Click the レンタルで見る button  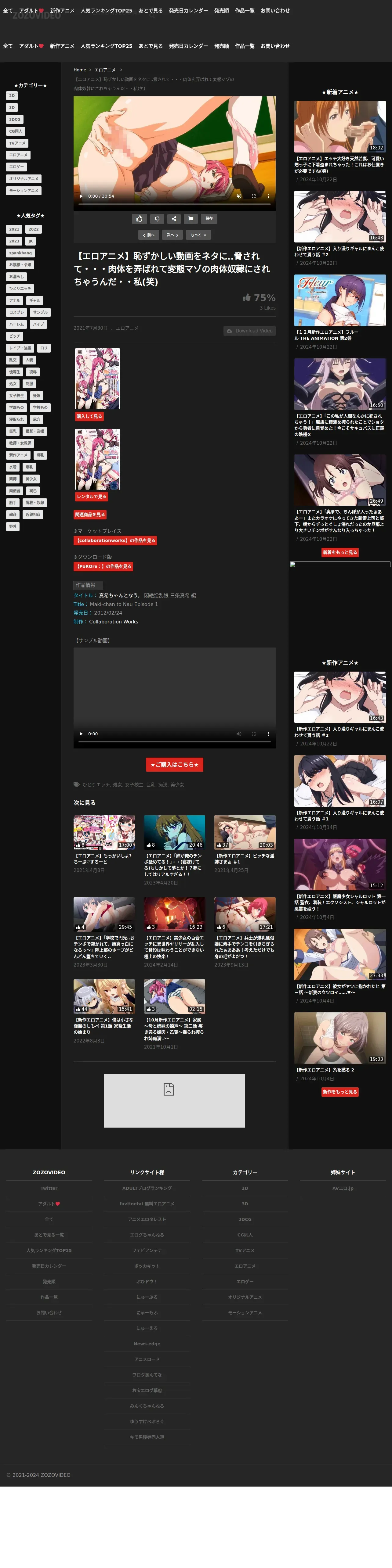click(92, 497)
